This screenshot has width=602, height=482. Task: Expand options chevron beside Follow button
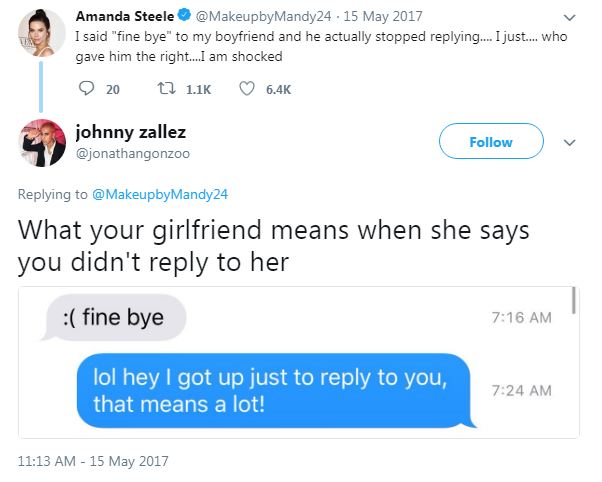pyautogui.click(x=569, y=142)
